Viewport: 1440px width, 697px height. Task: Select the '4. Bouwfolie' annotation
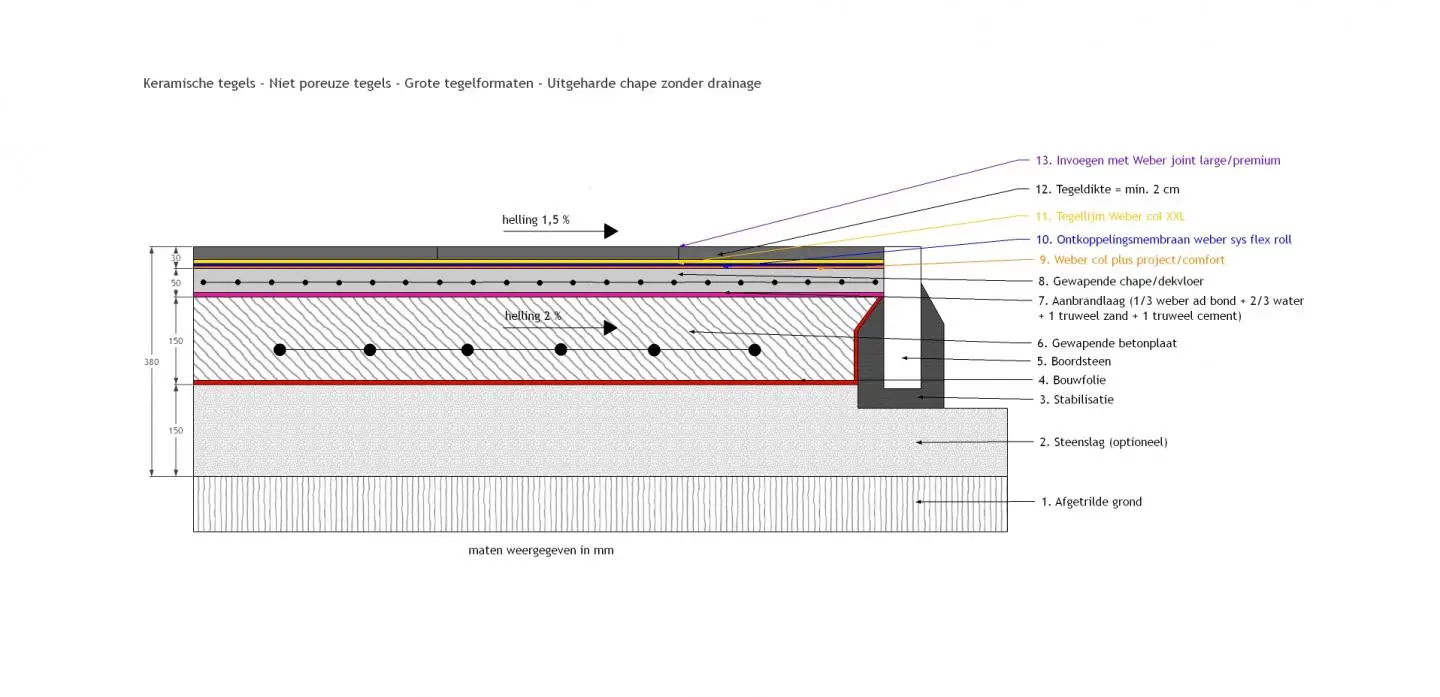1071,380
